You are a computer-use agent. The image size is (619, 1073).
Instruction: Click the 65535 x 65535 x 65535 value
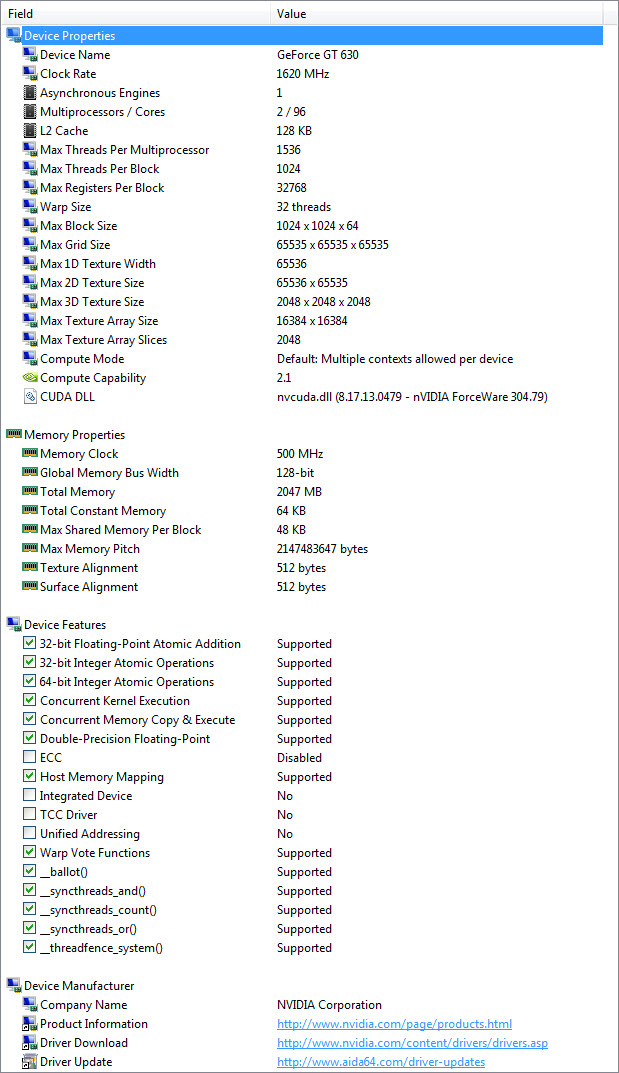tap(333, 245)
